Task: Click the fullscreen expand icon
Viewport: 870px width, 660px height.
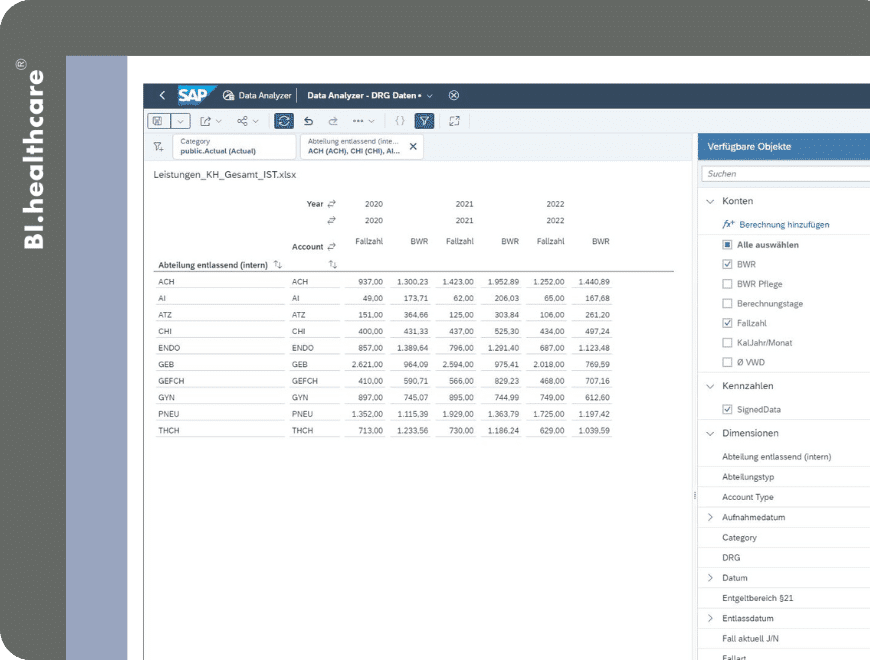Action: tap(454, 121)
